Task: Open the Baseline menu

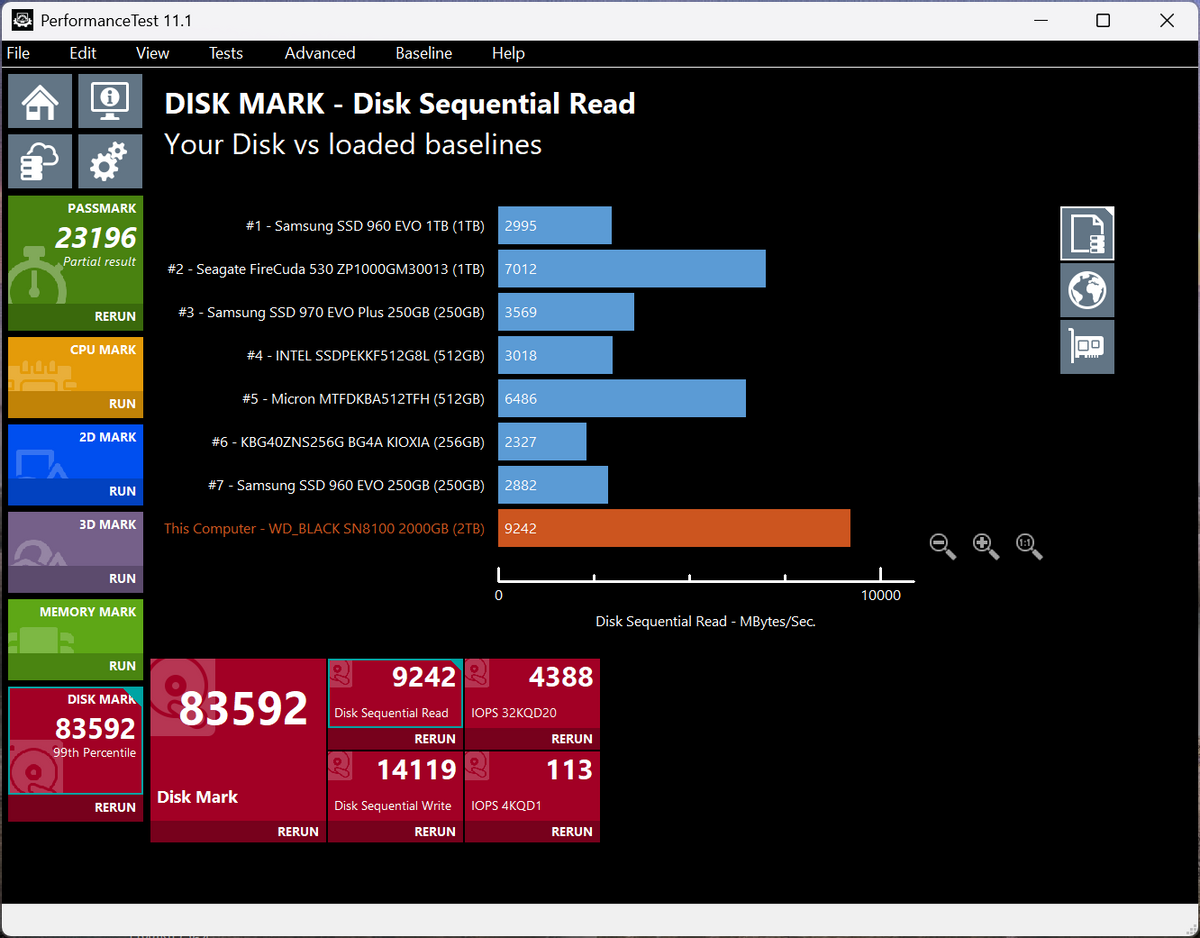Action: (x=424, y=53)
